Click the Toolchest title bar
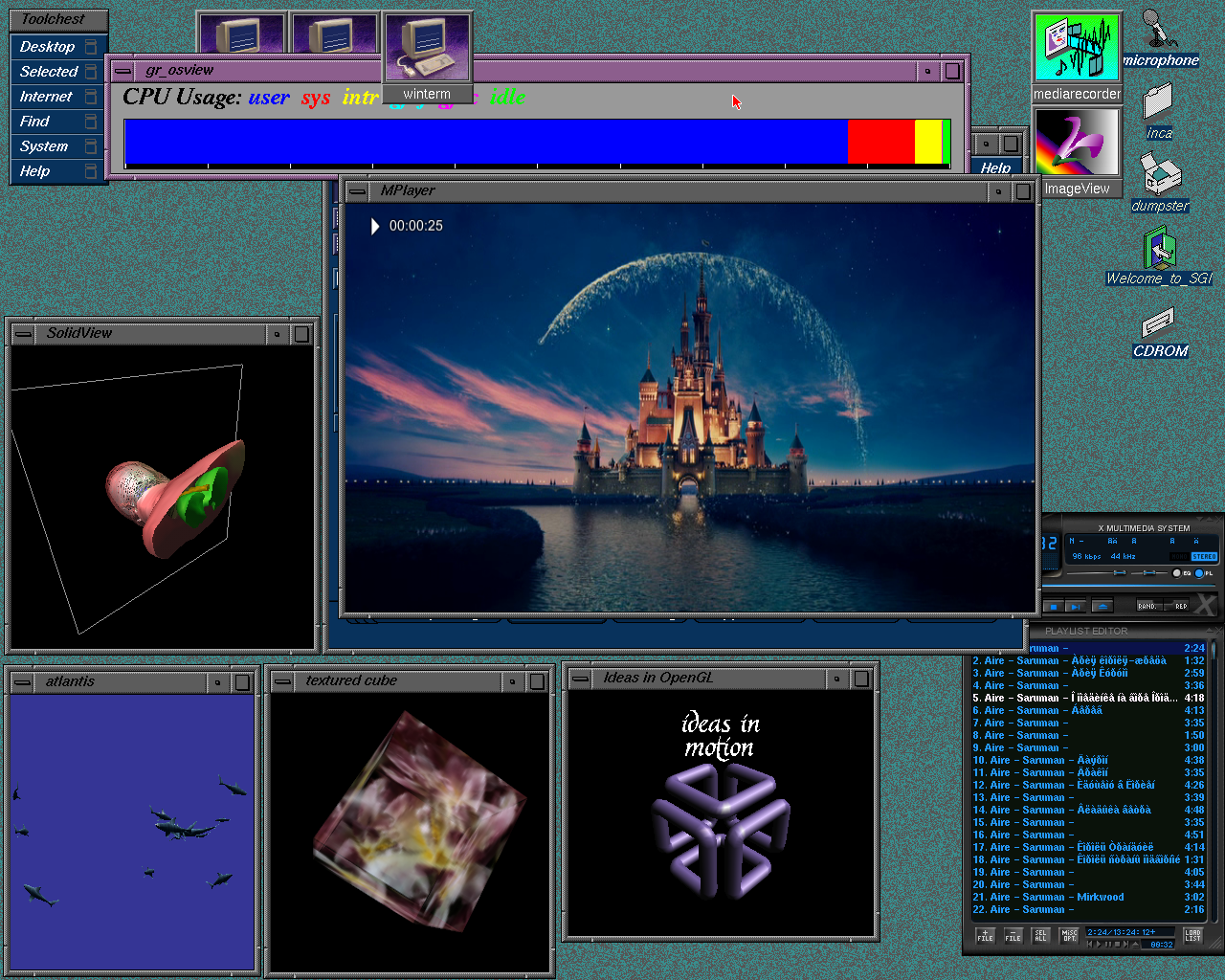This screenshot has height=980, width=1225. click(x=57, y=19)
